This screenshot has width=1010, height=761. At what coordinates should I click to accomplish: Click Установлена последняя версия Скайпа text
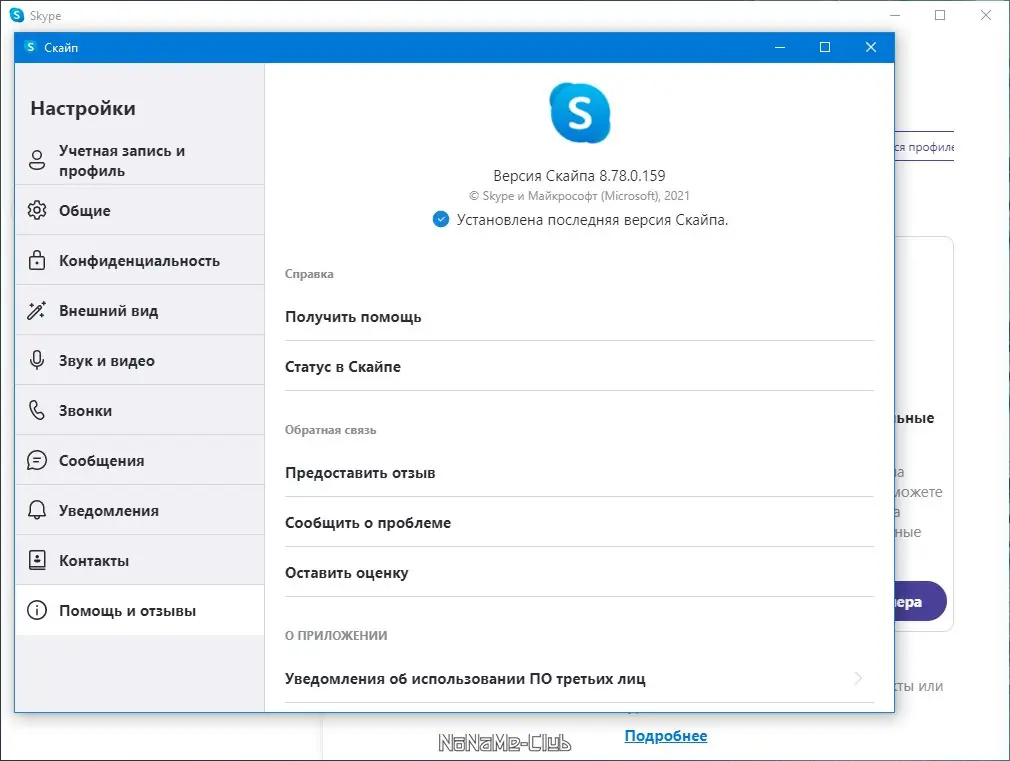[592, 220]
